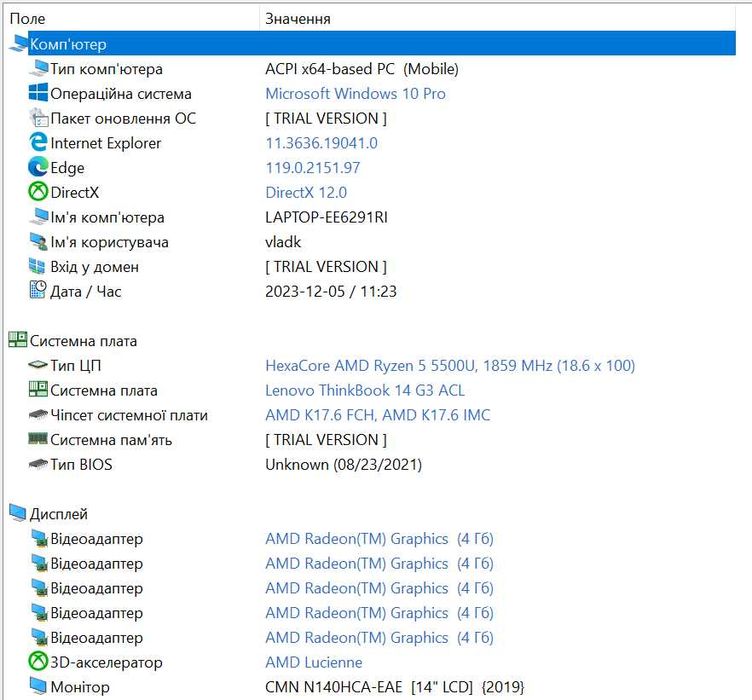Open the Lenovo ThinkBook 14 G3 ACL link
752x700 pixels.
(365, 390)
